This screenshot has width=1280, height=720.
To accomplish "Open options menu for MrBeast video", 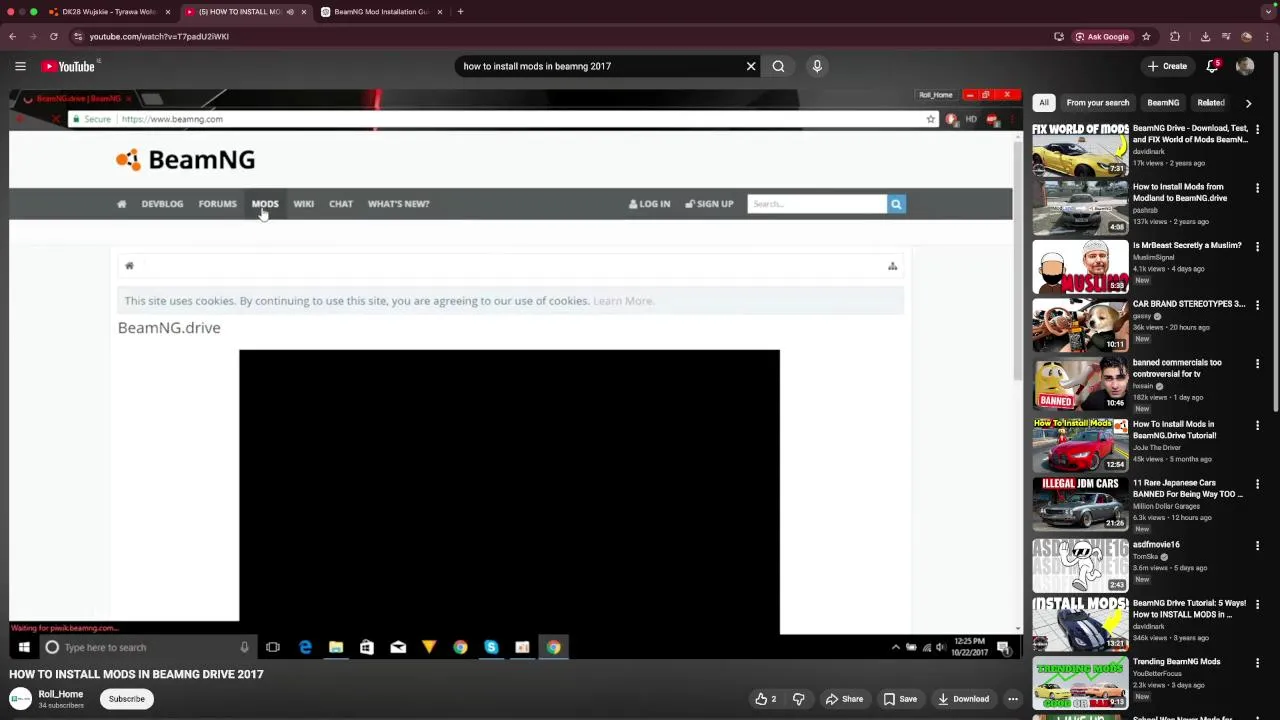I will (x=1257, y=246).
